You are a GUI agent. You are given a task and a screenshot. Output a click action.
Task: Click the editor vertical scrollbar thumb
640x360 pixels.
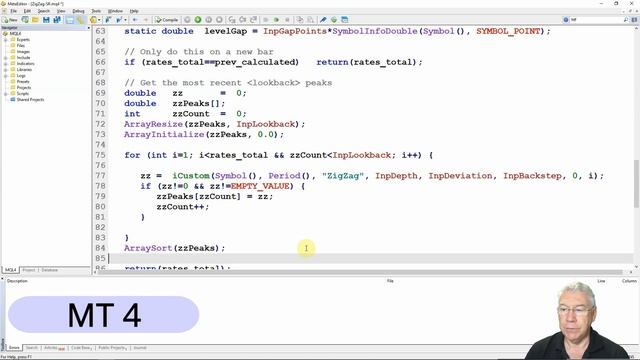click(636, 184)
